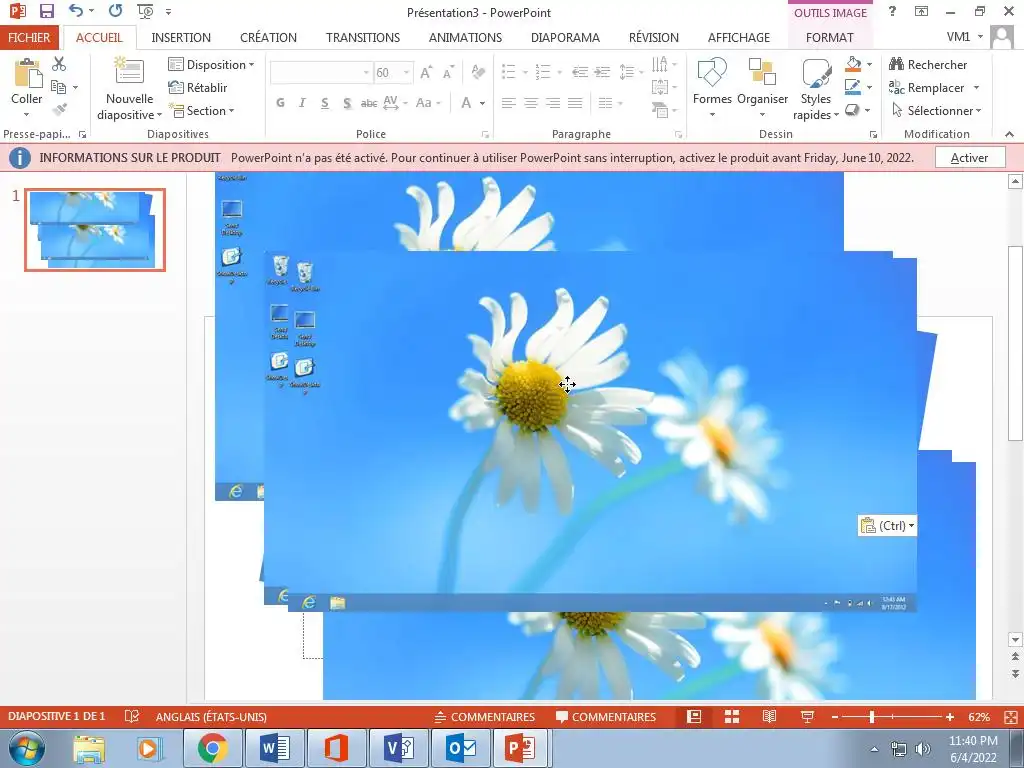Screen dimensions: 1024x768
Task: Open Chrome from the taskbar
Action: tap(213, 748)
